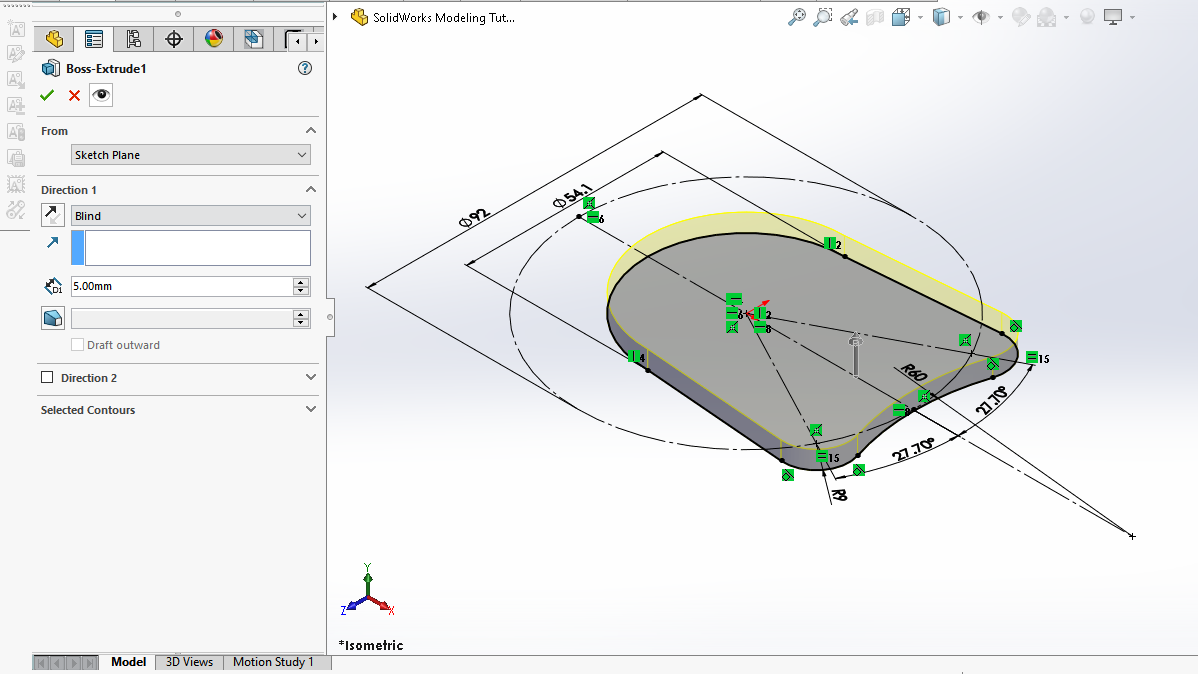Open the Motion Study 1 tab
This screenshot has width=1198, height=674.
273,662
